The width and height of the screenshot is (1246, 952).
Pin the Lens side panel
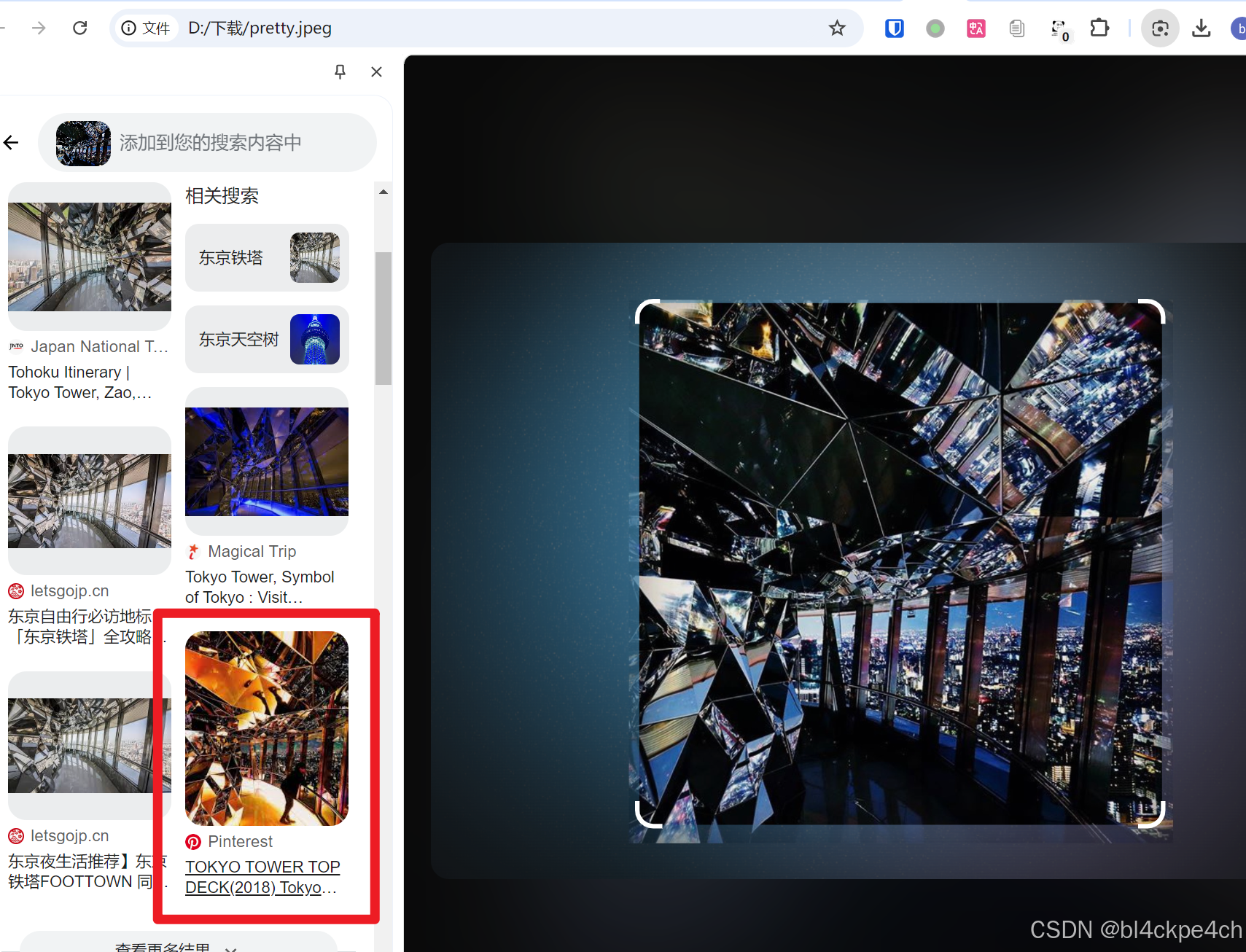(x=340, y=71)
